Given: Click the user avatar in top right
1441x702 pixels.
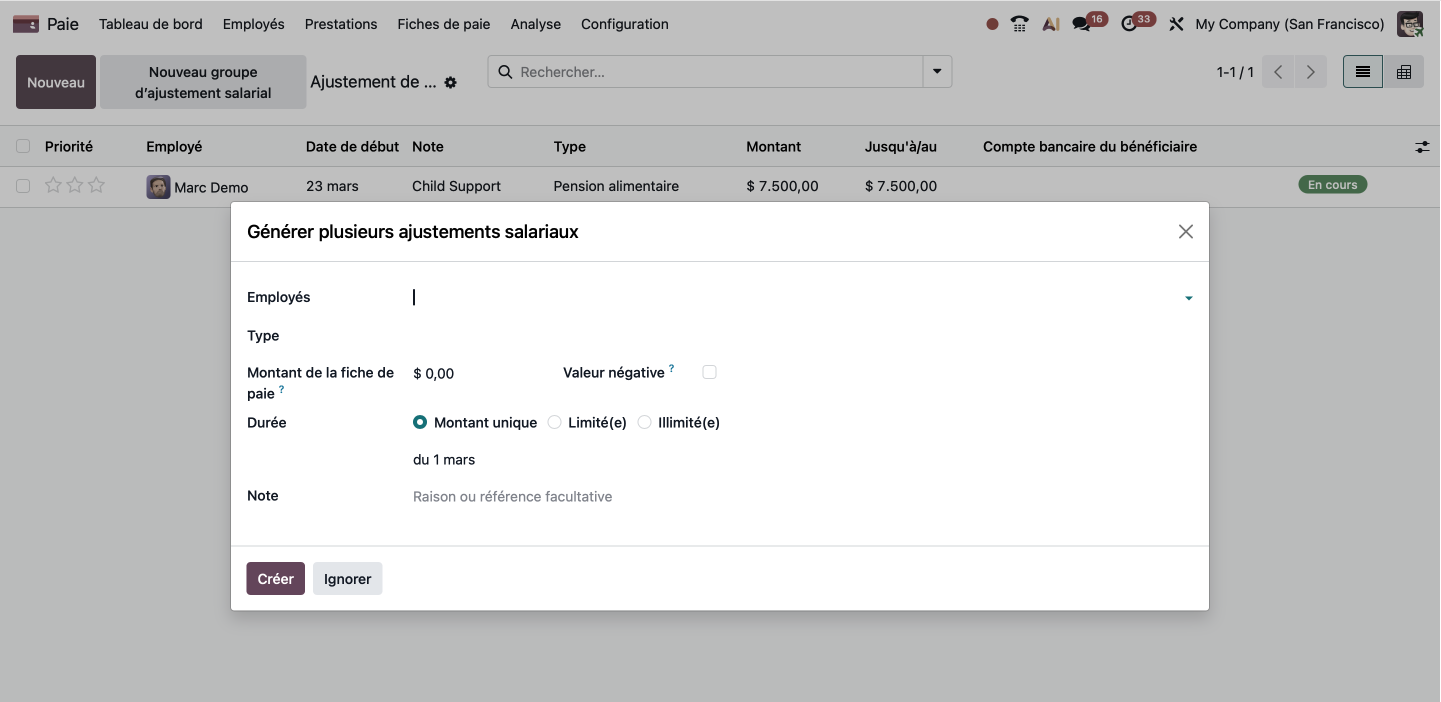Looking at the screenshot, I should tap(1410, 24).
